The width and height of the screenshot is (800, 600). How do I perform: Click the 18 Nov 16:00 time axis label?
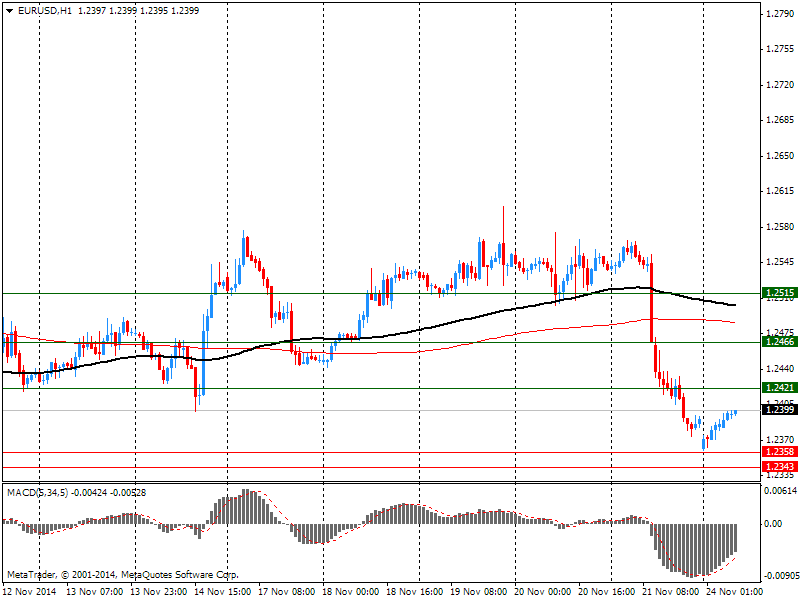[x=414, y=591]
